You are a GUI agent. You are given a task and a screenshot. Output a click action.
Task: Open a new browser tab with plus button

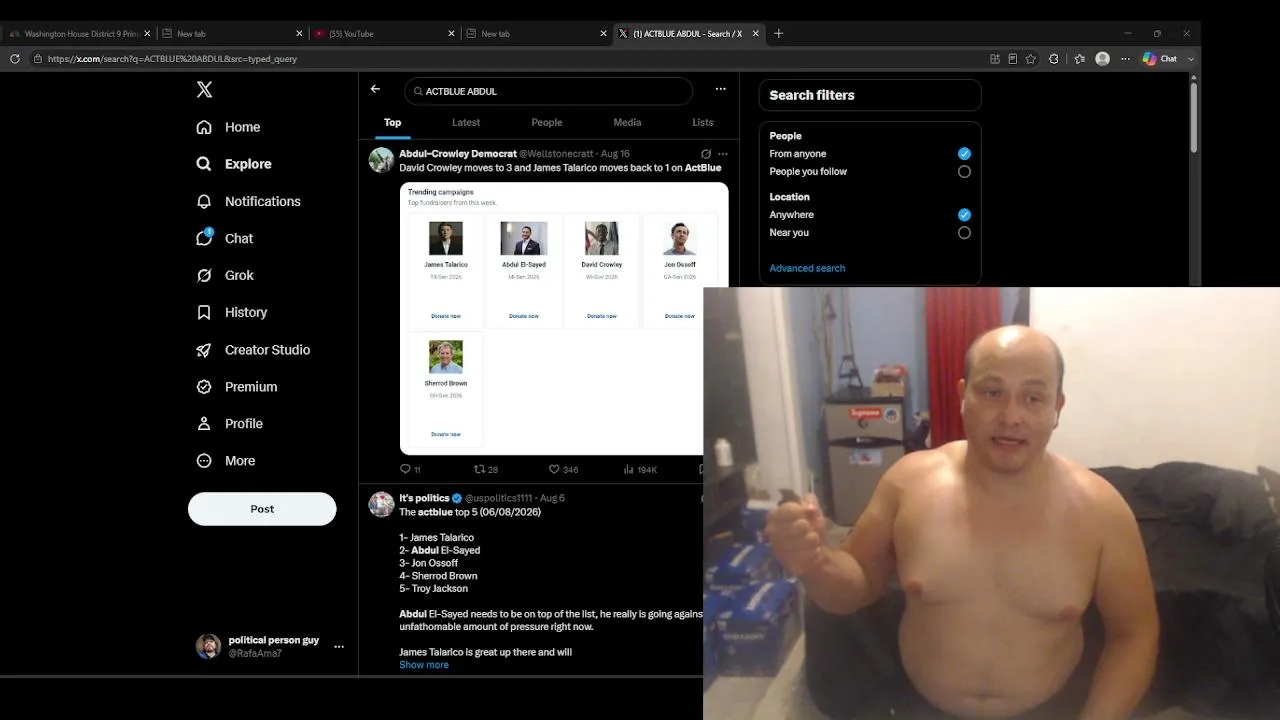coord(778,33)
